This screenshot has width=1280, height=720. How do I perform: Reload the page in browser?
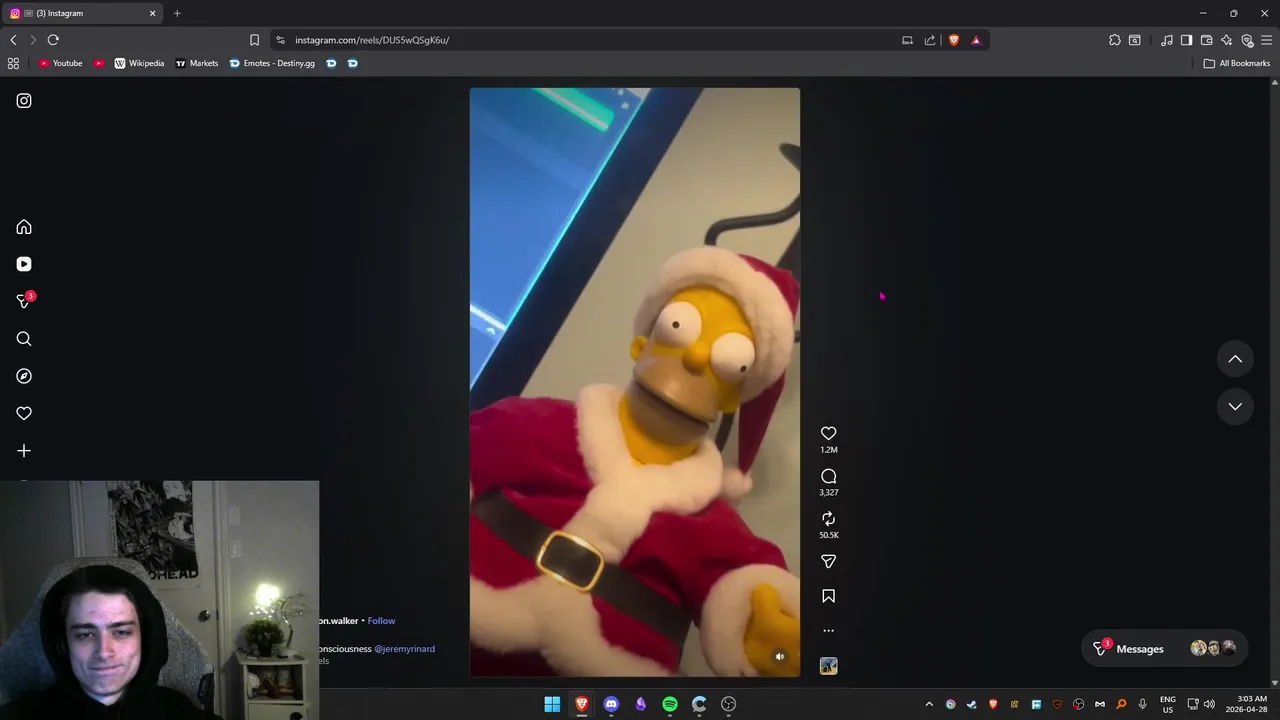[x=53, y=40]
